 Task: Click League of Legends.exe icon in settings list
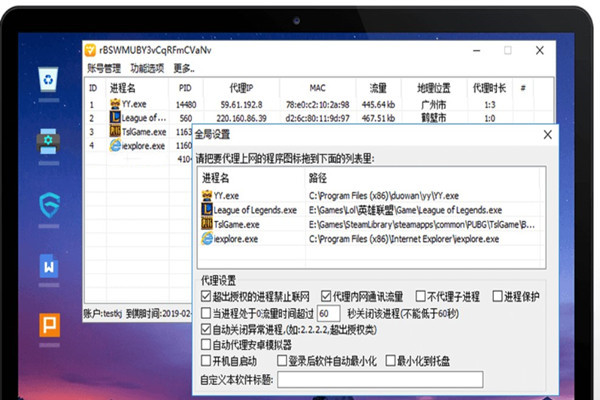[x=207, y=210]
